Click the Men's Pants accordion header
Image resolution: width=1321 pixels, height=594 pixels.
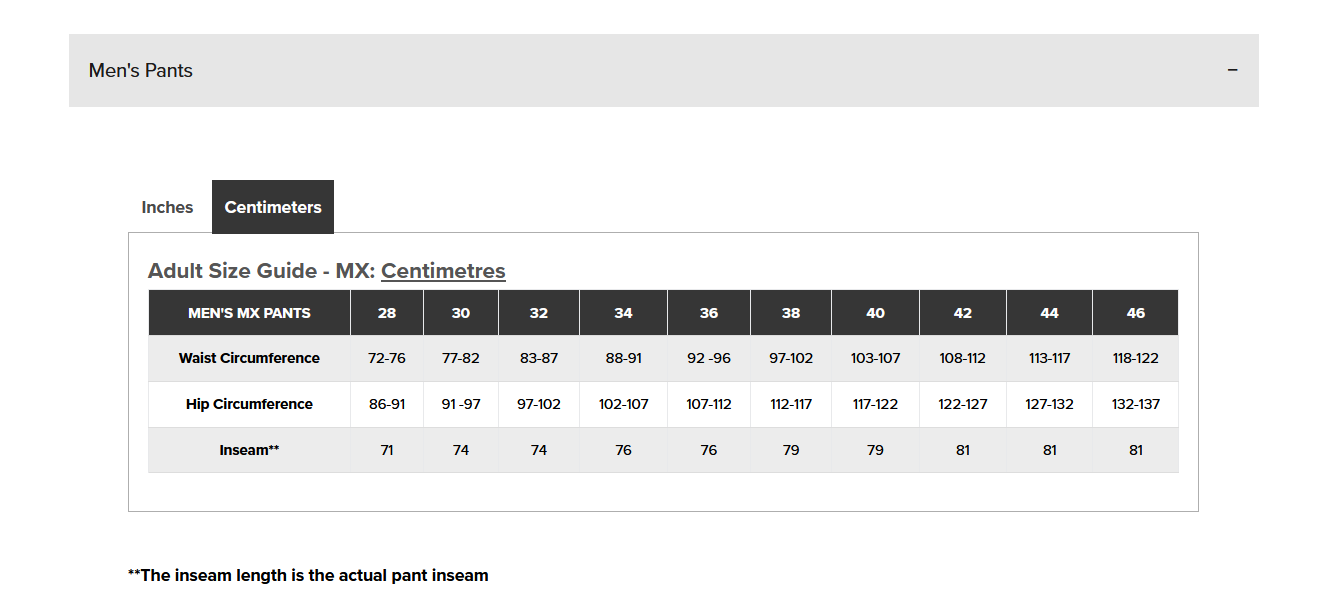click(x=663, y=70)
